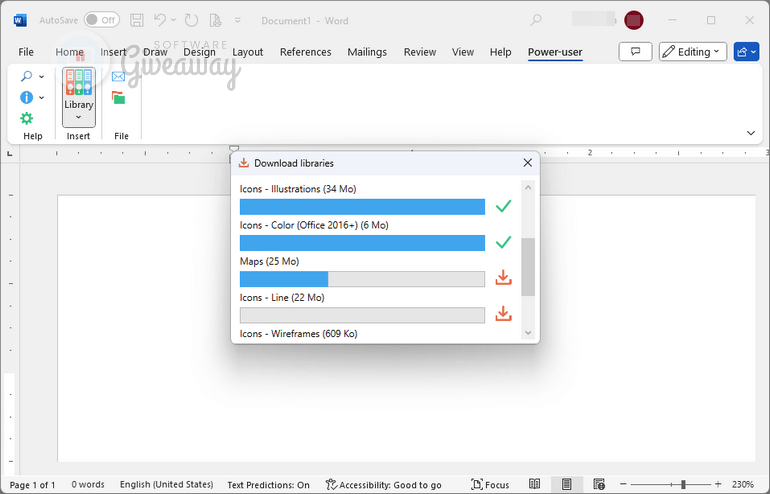
Task: Click checkmark beside Icons - Illustrations
Action: point(503,206)
